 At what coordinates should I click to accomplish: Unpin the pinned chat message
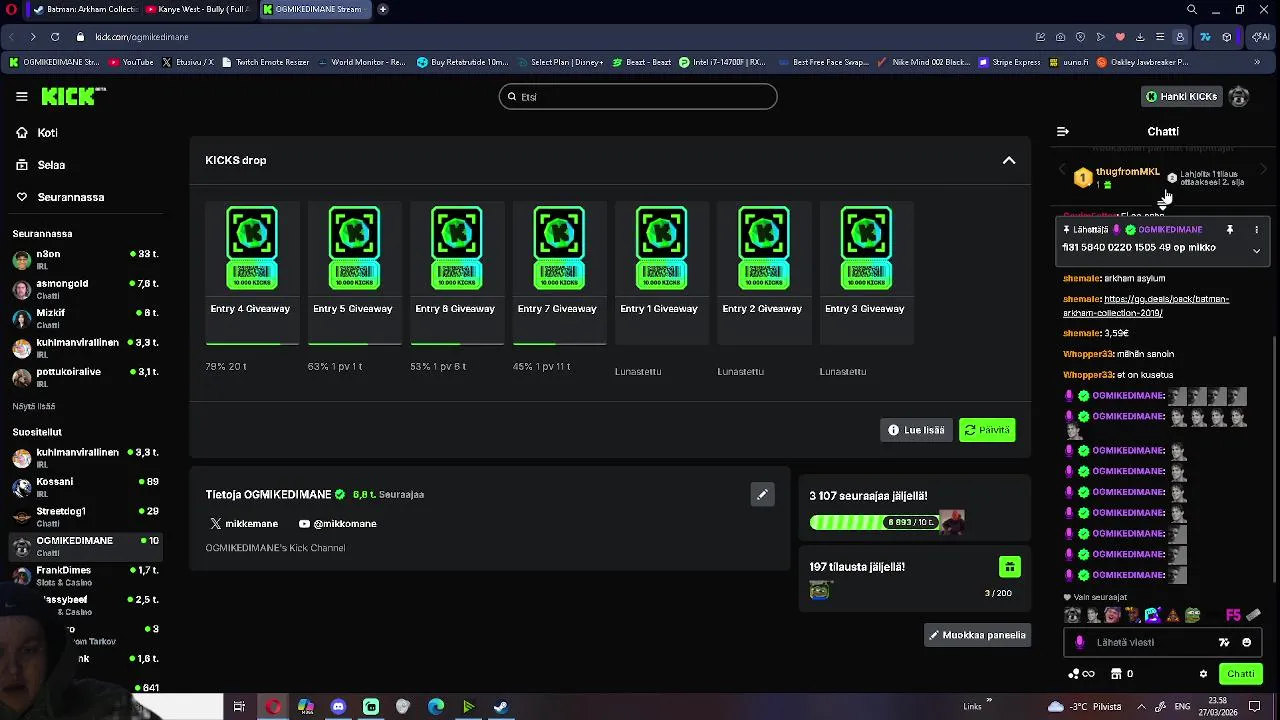1230,230
